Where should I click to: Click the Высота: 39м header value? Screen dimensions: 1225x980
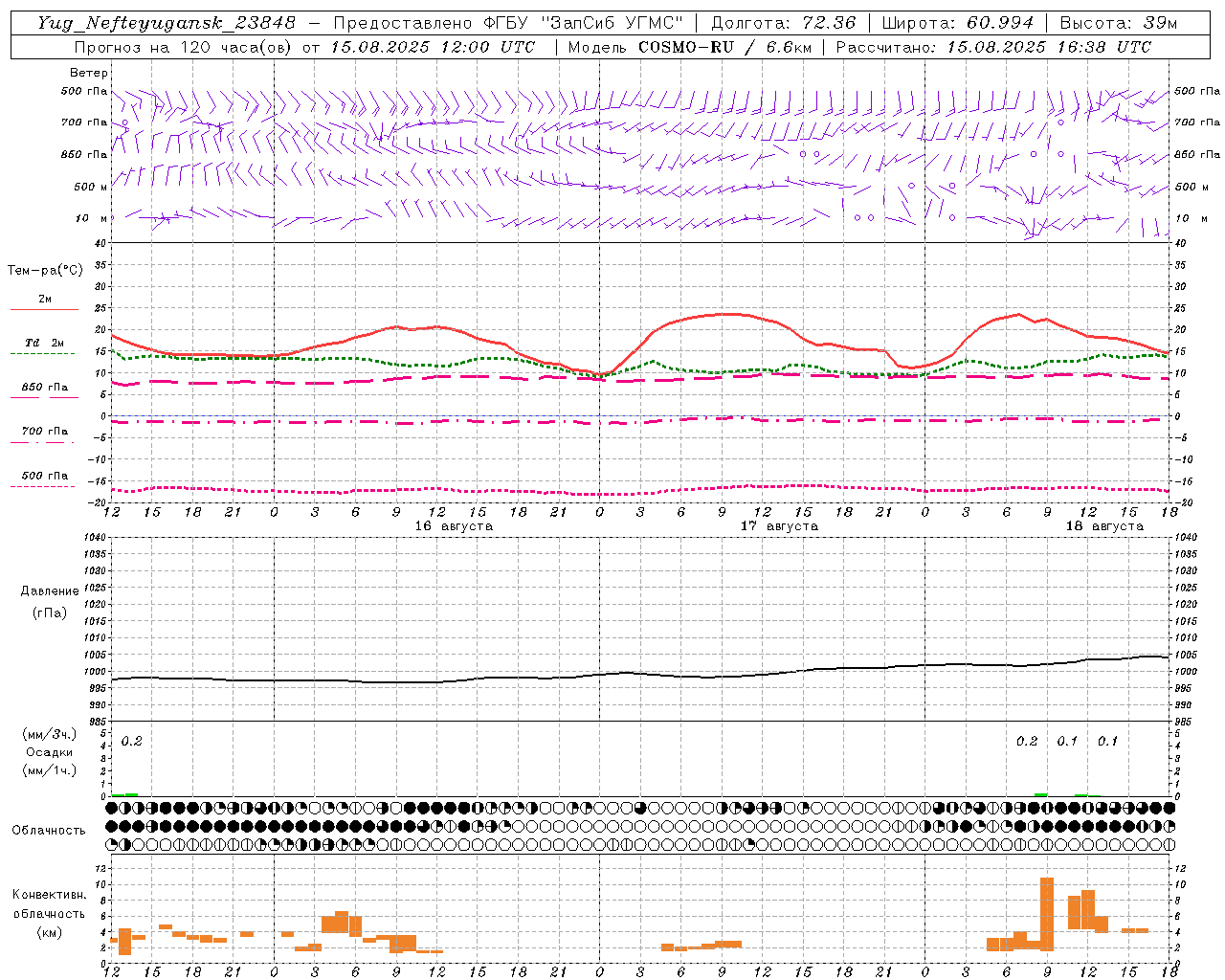coord(1119,23)
